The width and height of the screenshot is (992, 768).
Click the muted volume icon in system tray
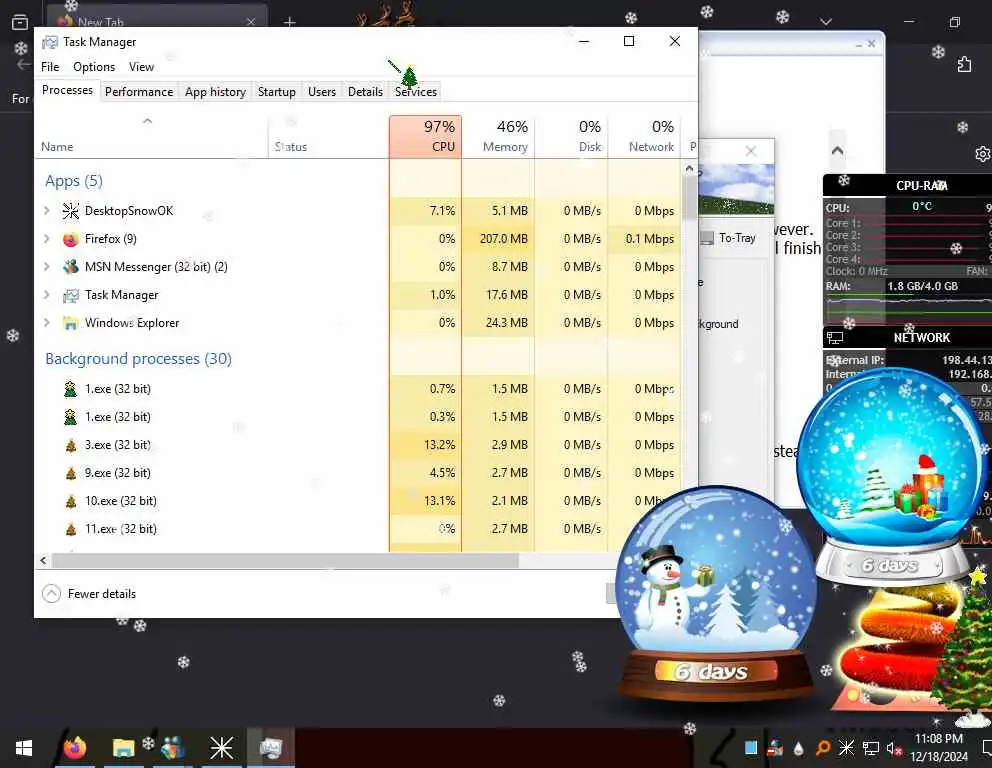coord(894,749)
